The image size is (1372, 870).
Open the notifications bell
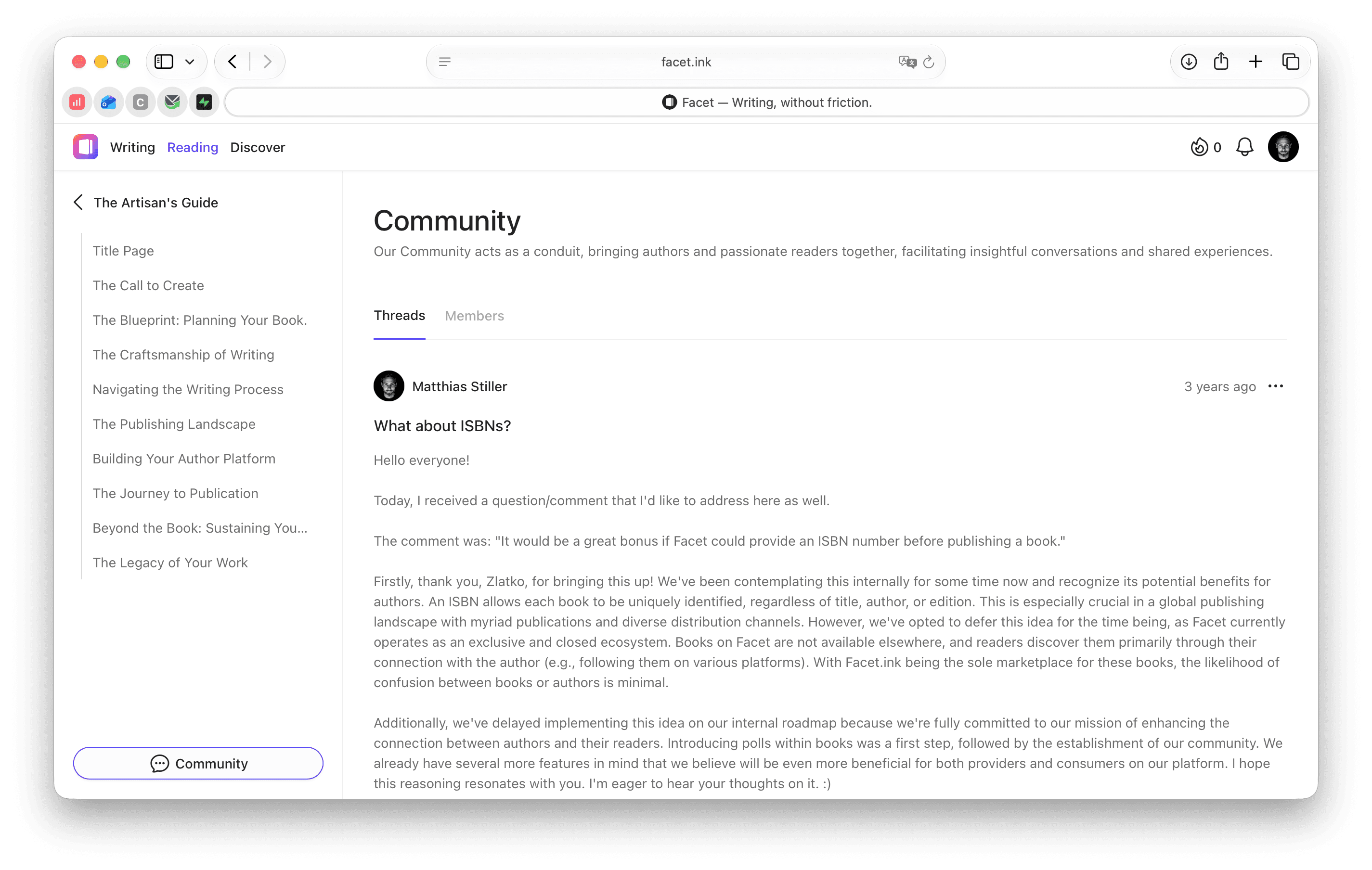coord(1244,147)
